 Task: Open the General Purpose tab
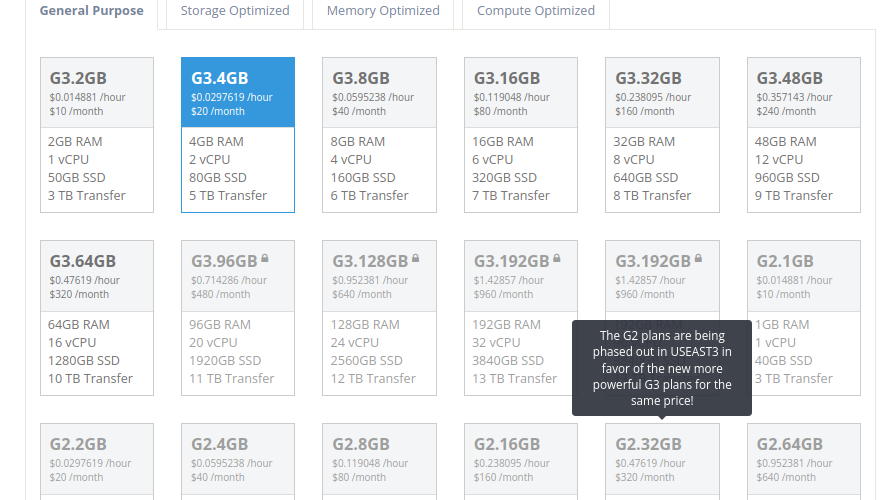(91, 11)
